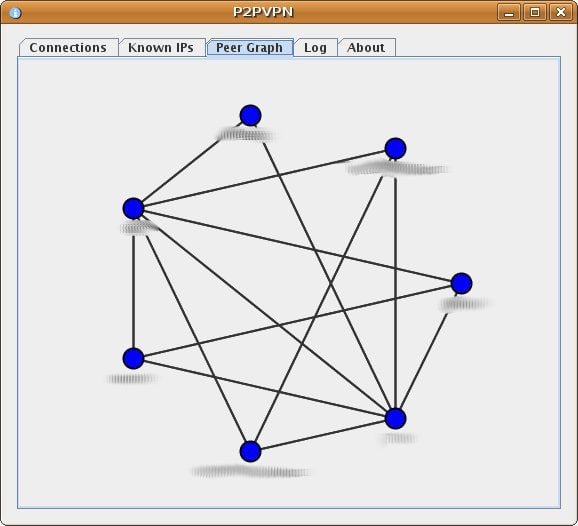This screenshot has height=526, width=578.
Task: Select the lower-left blue peer node
Action: tap(133, 358)
